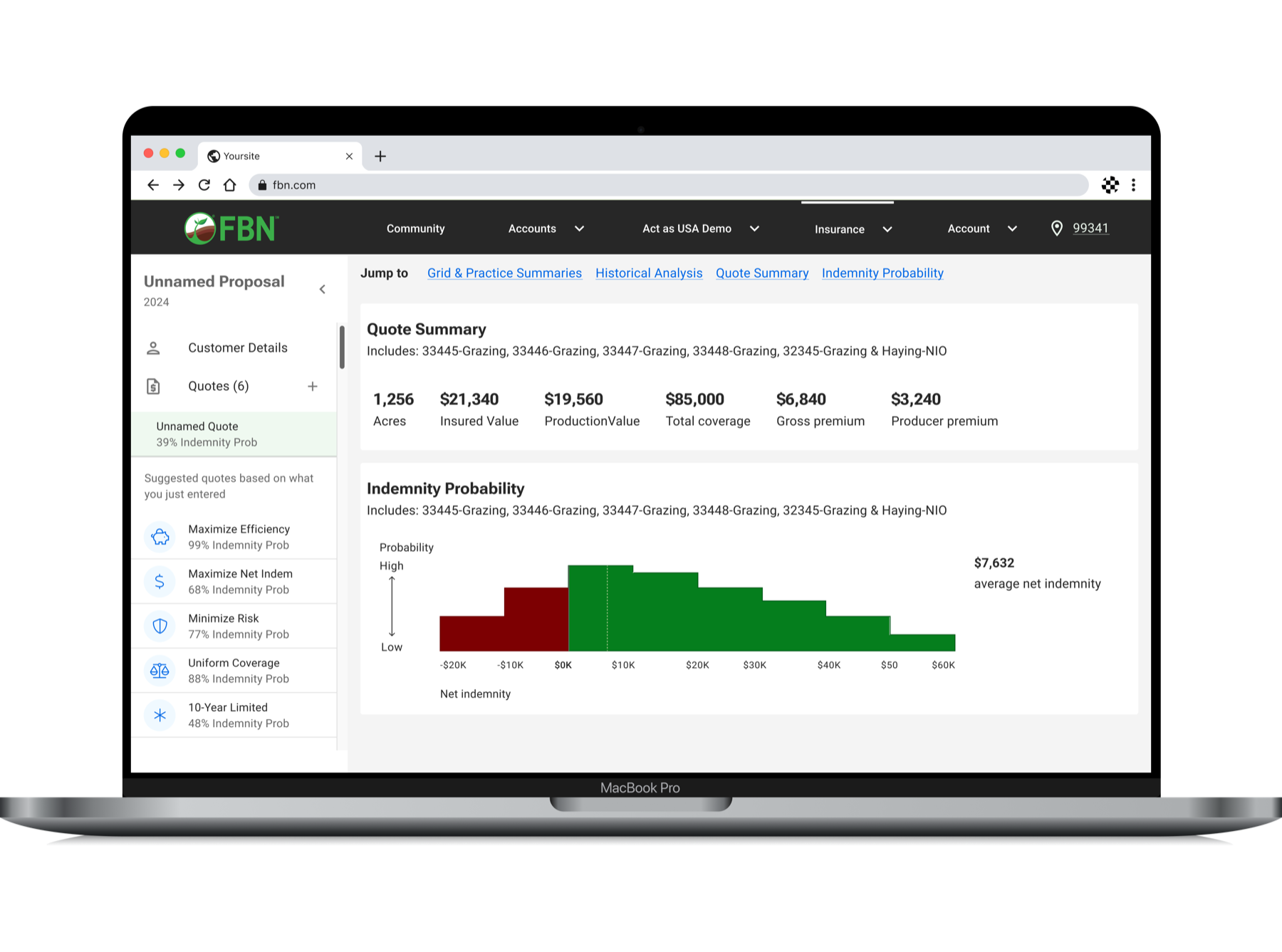Screen dimensions: 1282x952
Task: Open a new browser tab
Action: tap(380, 156)
